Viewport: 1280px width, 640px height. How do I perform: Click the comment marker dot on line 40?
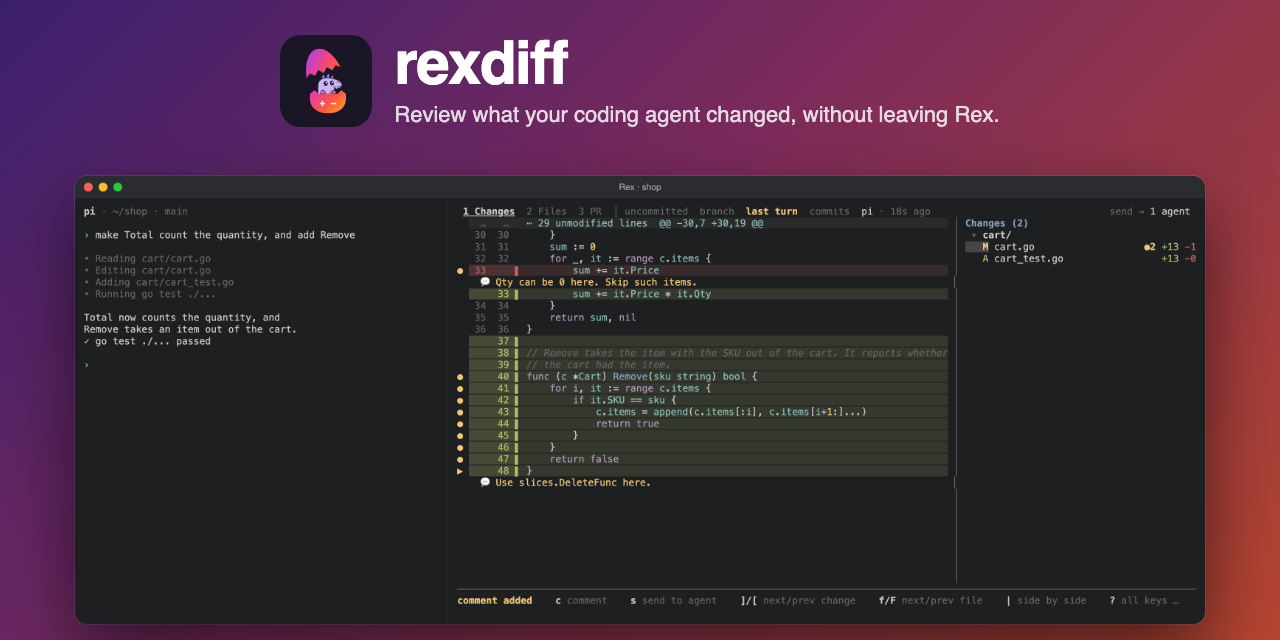460,377
